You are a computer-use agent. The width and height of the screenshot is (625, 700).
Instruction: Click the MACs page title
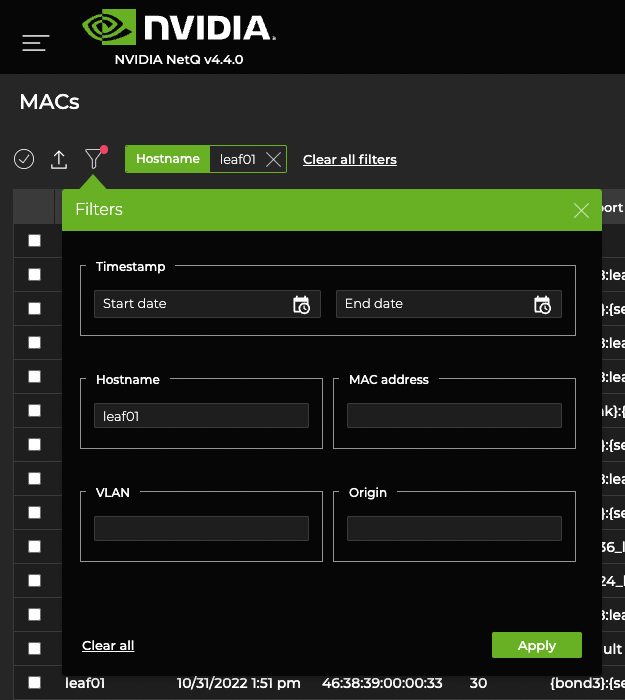(x=50, y=102)
